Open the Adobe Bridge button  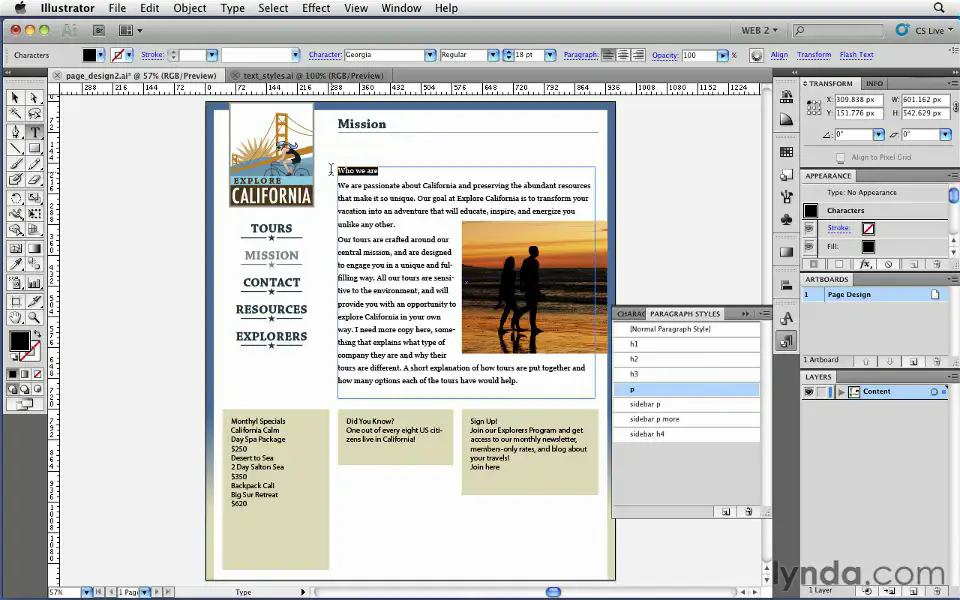point(99,30)
